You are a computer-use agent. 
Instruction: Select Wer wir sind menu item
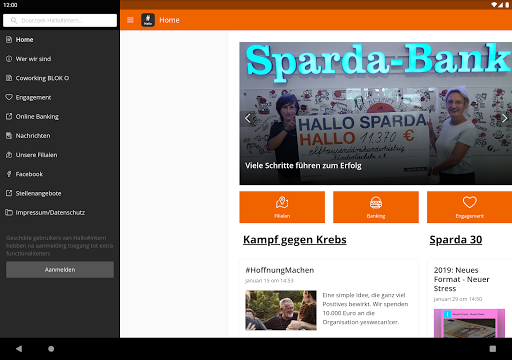click(x=60, y=59)
